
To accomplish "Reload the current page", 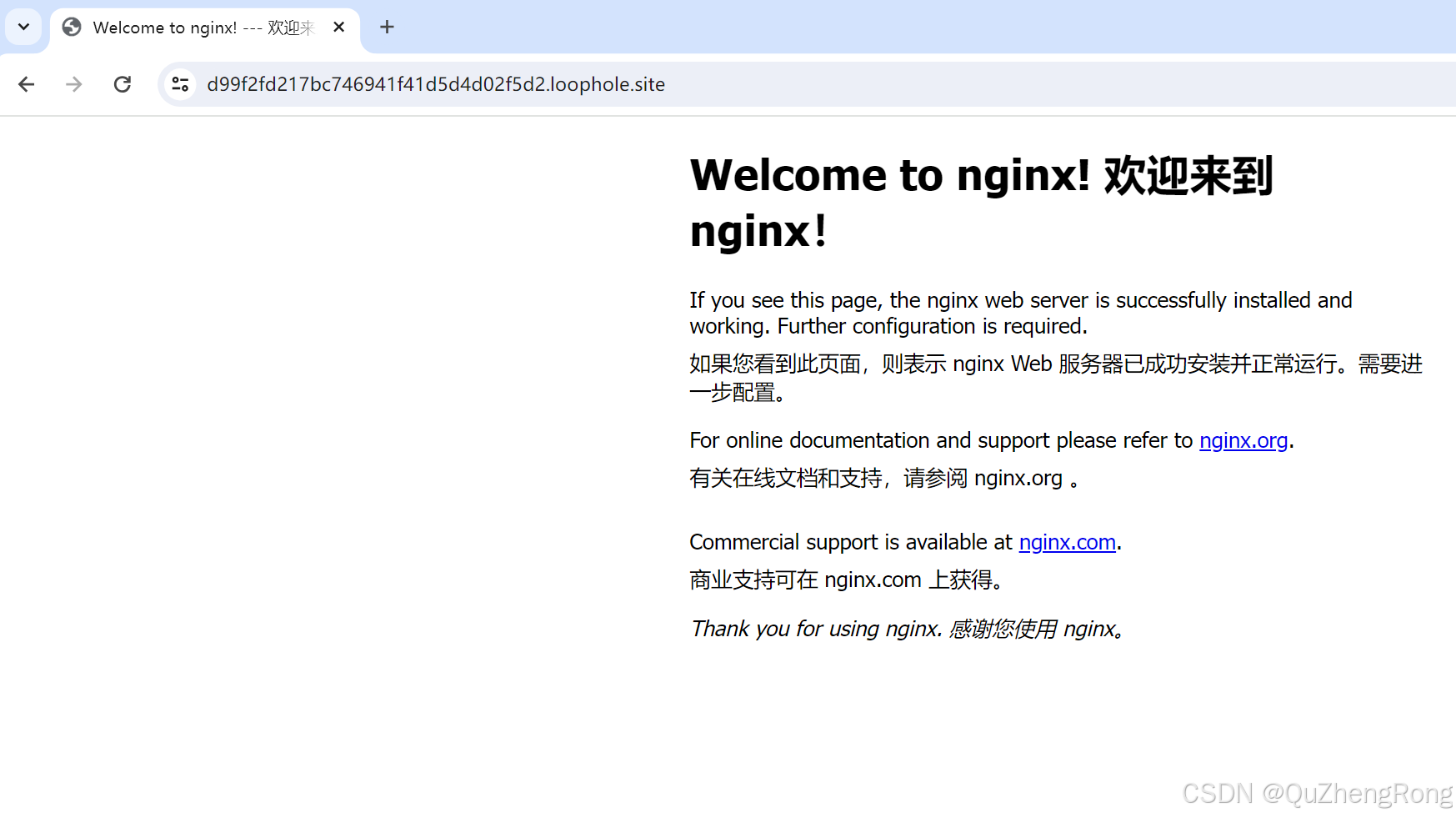I will (123, 84).
